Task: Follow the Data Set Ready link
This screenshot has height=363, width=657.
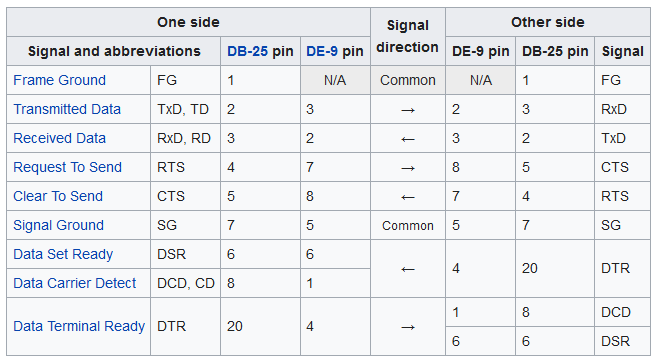Action: pos(63,254)
